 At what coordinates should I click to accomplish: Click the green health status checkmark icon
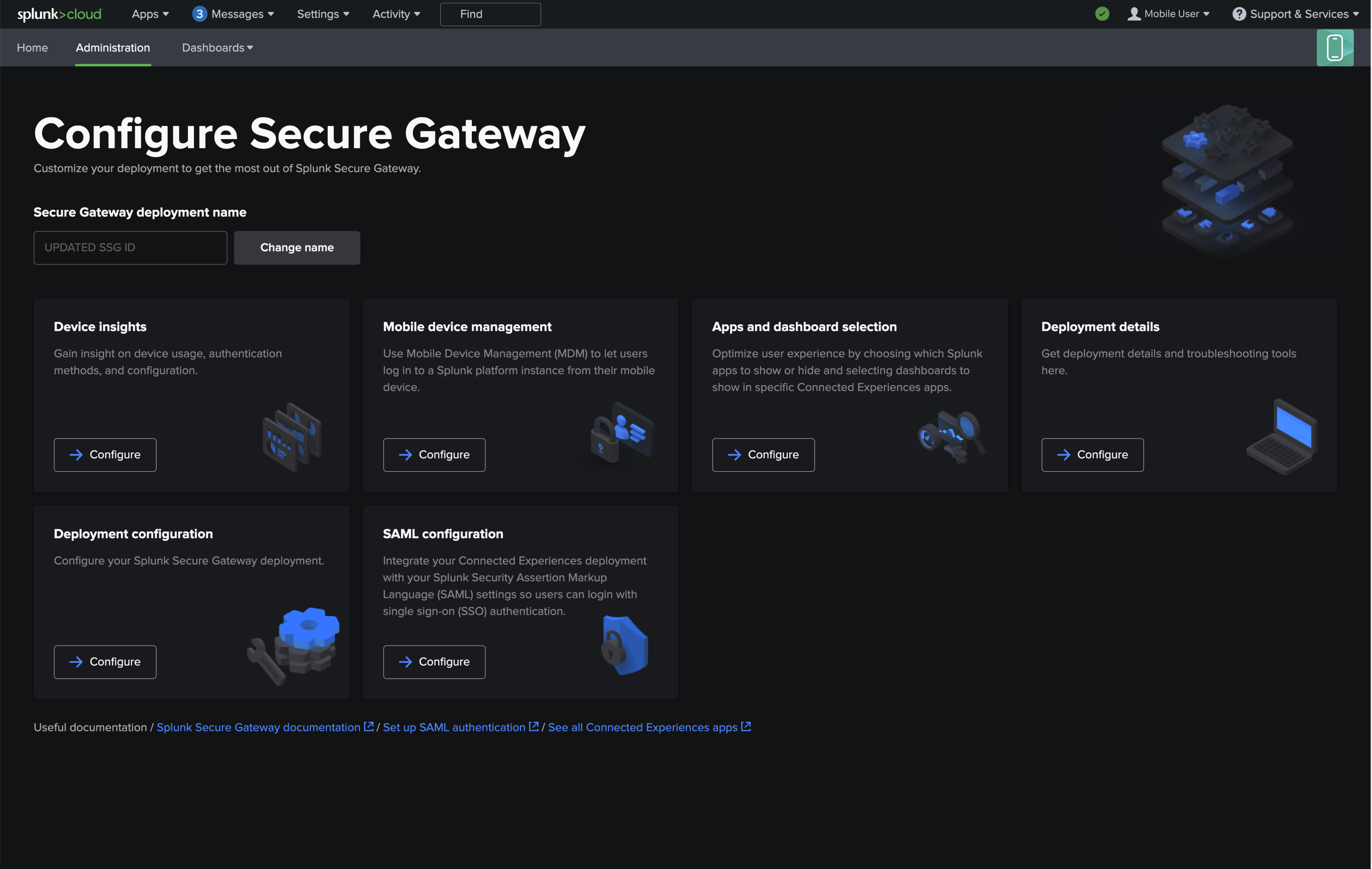(x=1102, y=14)
